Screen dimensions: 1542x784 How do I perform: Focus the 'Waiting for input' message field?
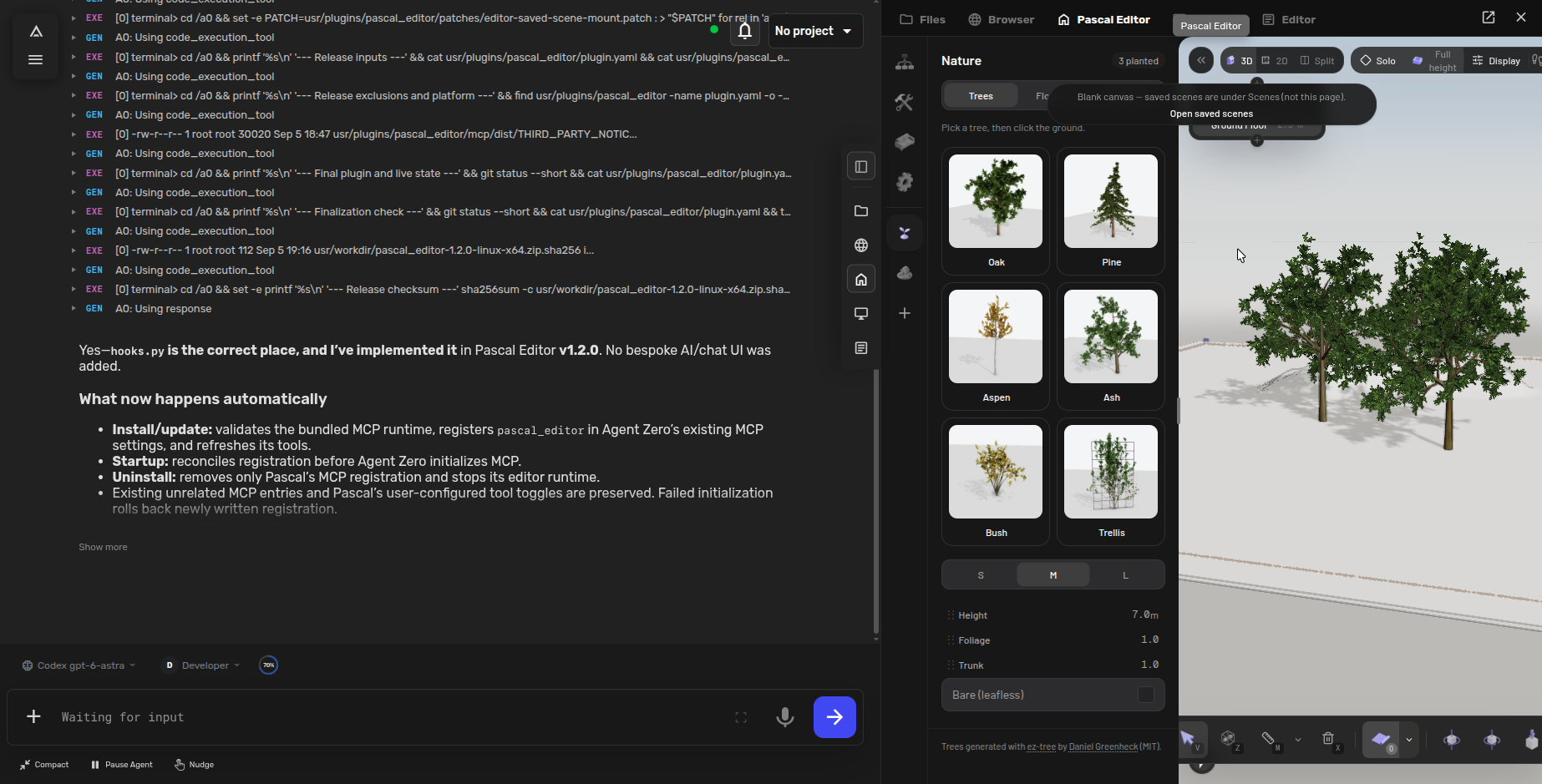tap(388, 717)
